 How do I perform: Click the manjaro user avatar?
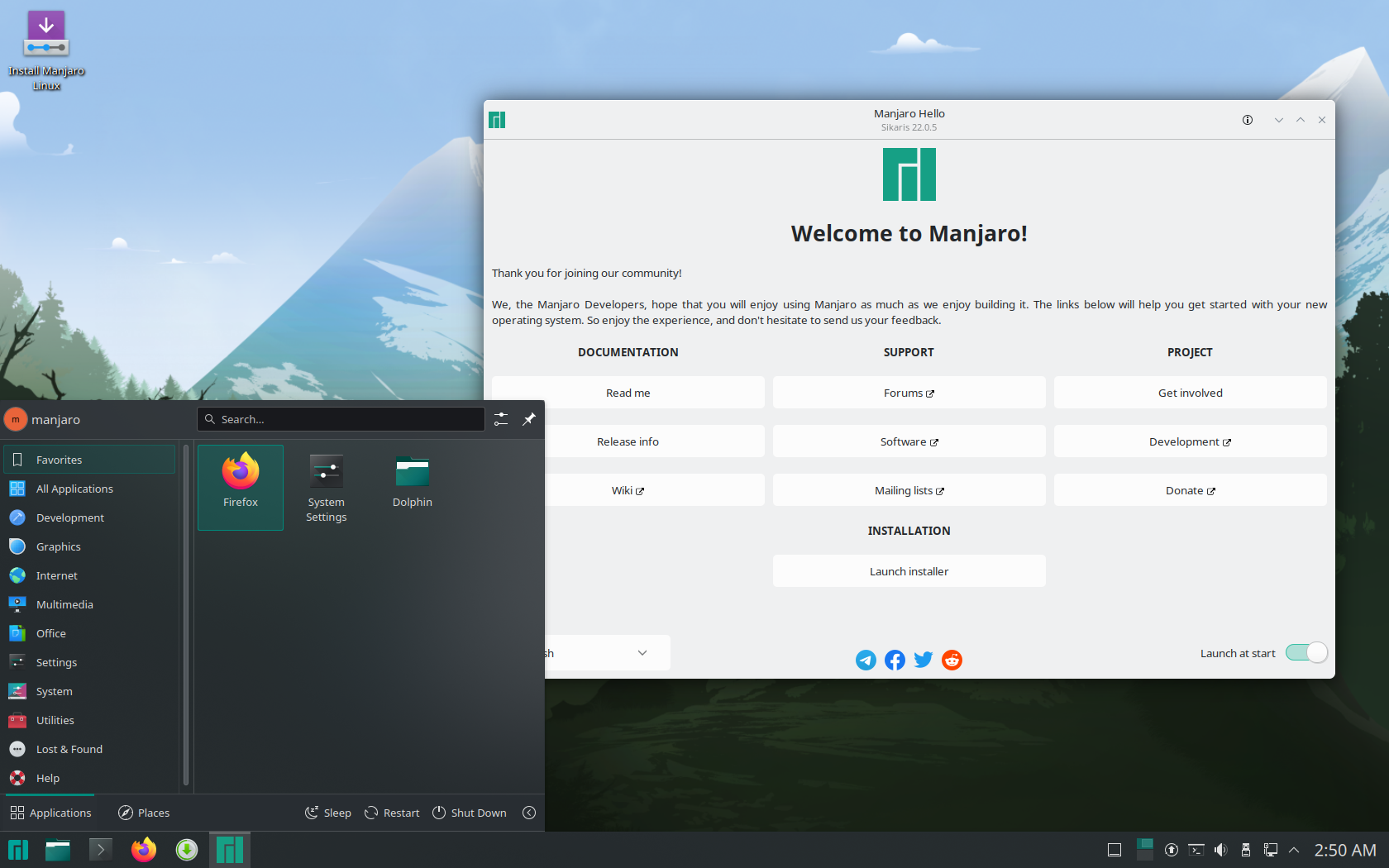pyautogui.click(x=16, y=419)
